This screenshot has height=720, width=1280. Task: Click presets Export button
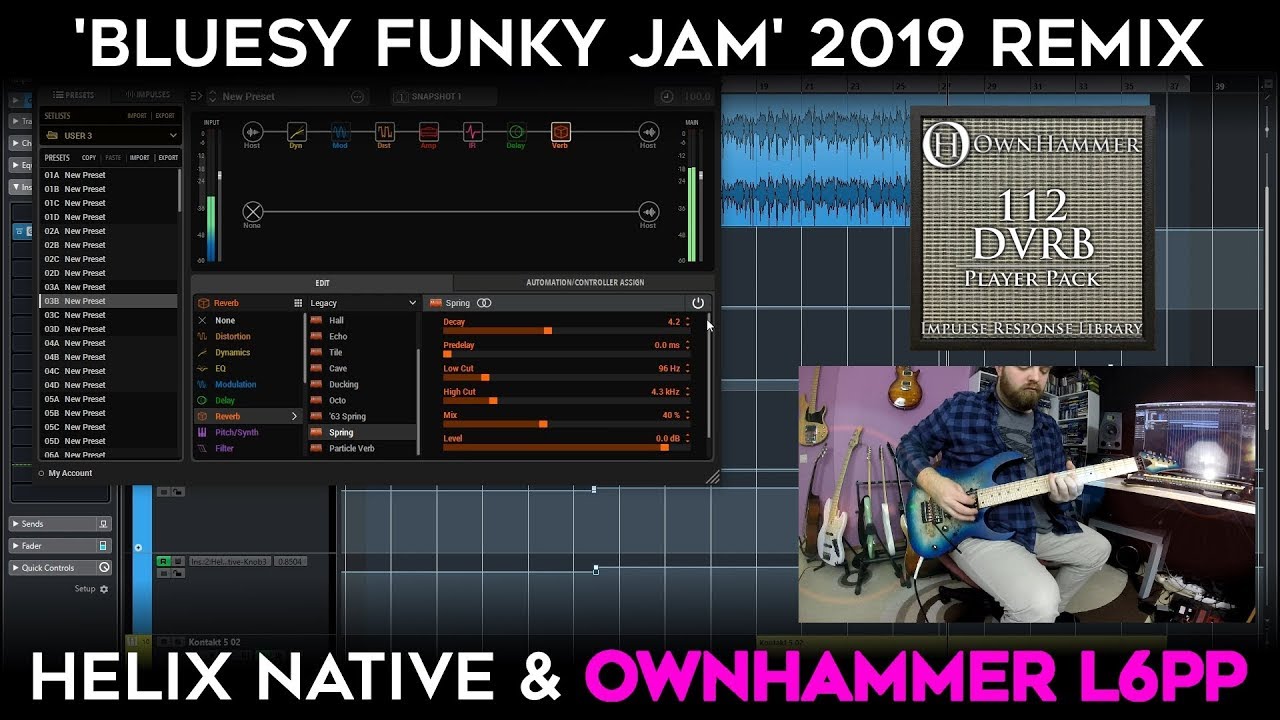click(x=168, y=158)
